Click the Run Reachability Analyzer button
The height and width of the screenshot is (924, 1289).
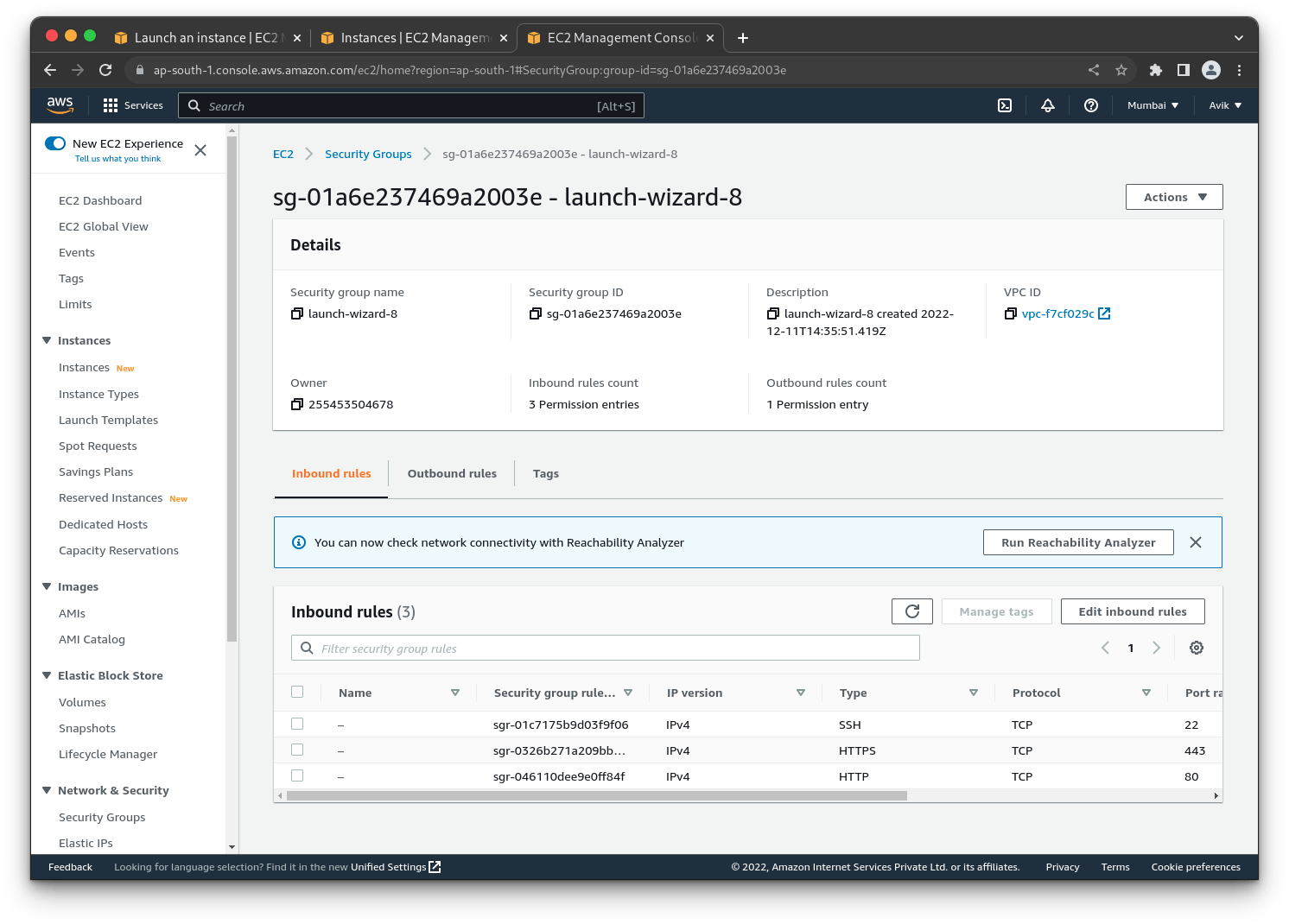(1077, 542)
